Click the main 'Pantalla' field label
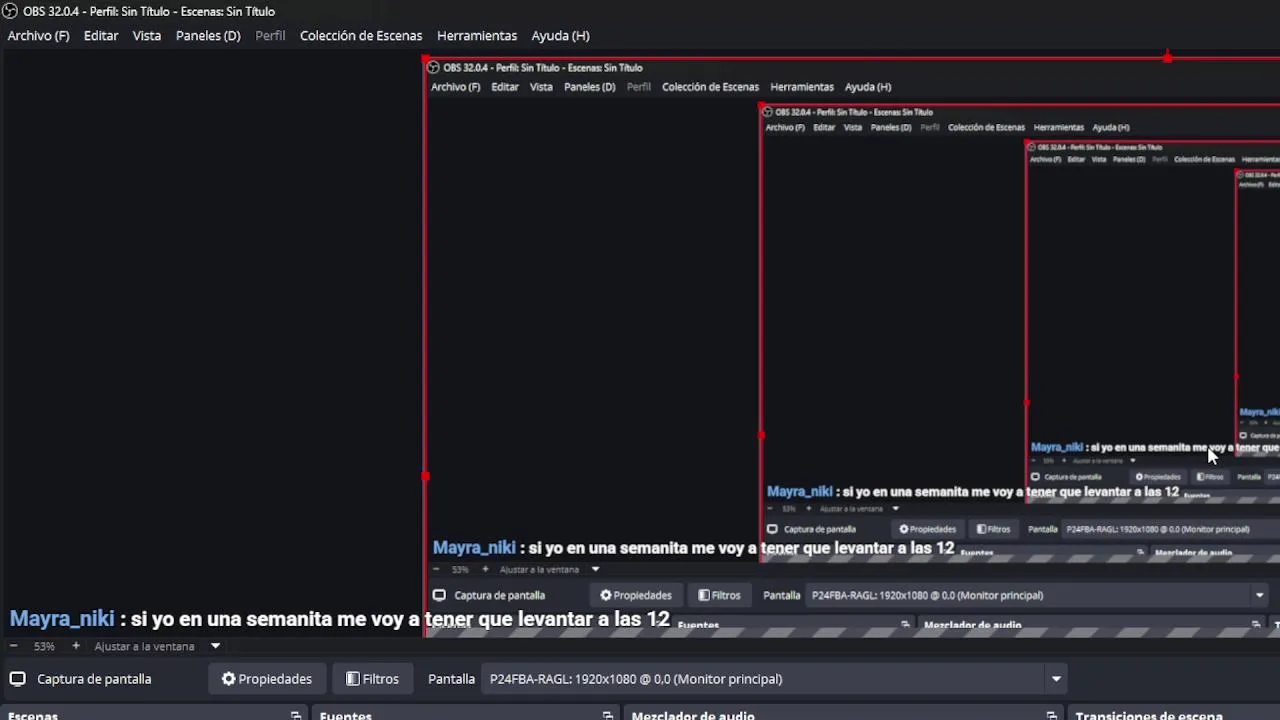This screenshot has width=1280, height=720. 451,679
